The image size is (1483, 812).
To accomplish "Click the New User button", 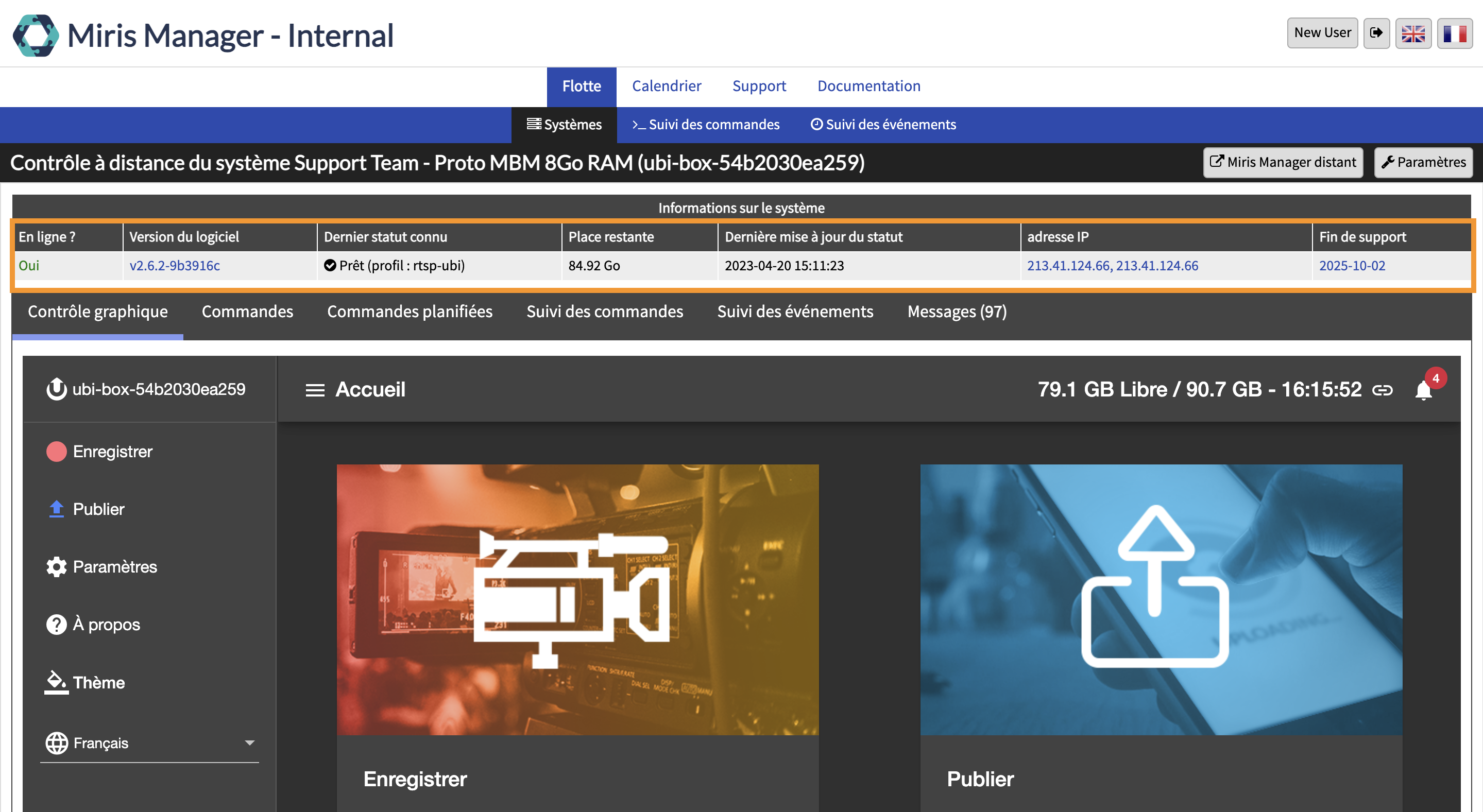I will 1322,33.
